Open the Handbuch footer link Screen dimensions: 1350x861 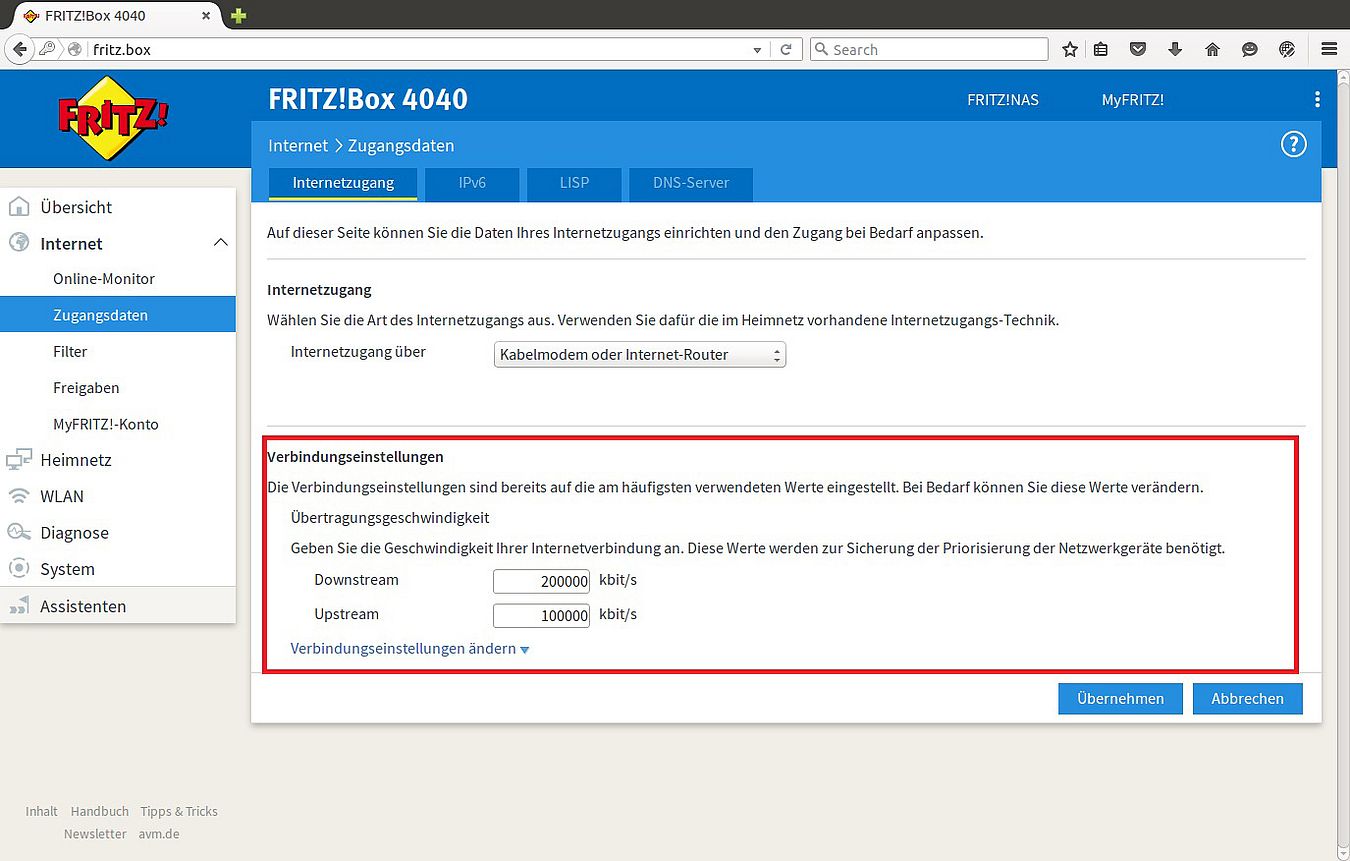[x=99, y=811]
